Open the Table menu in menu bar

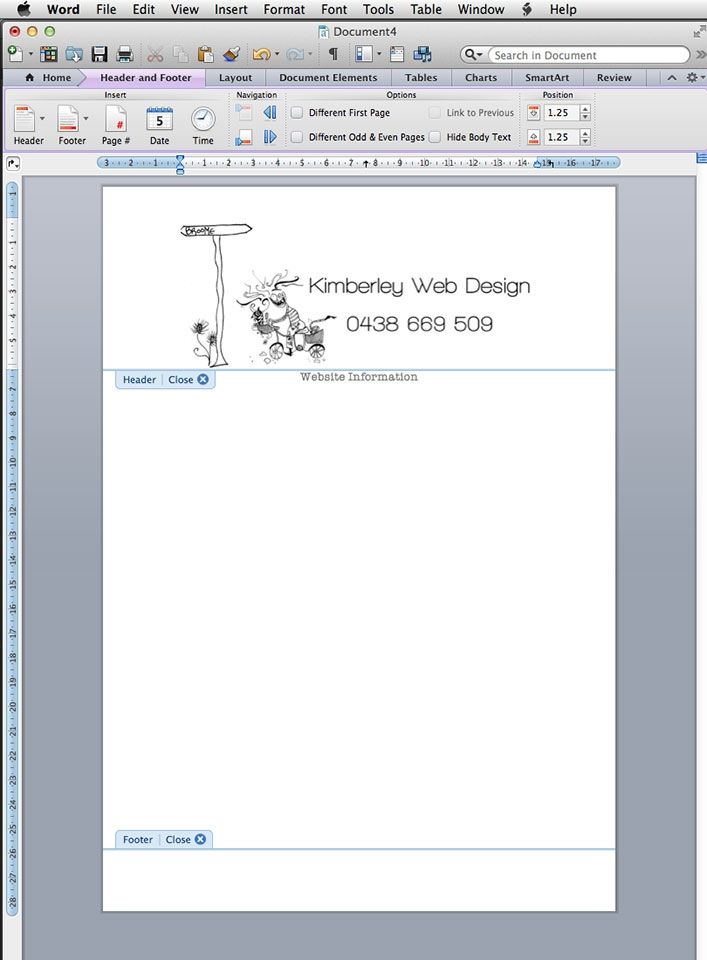pos(425,9)
